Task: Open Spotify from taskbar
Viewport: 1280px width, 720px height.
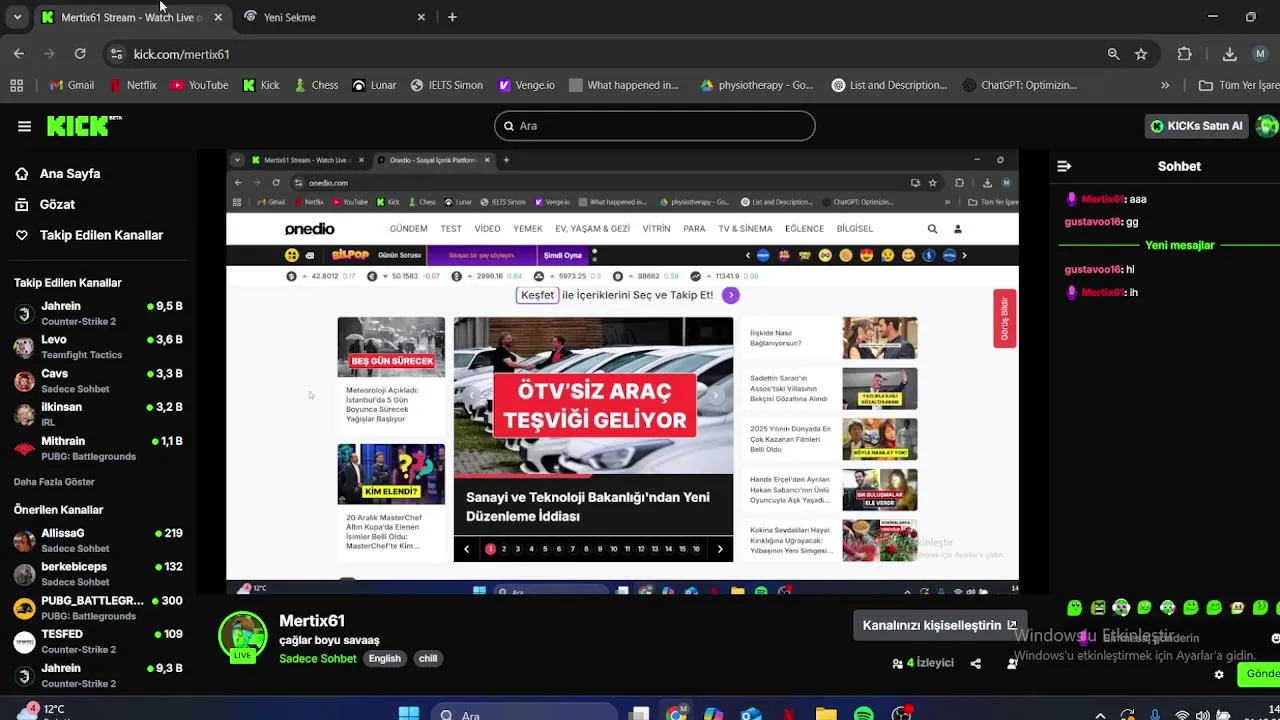Action: (864, 714)
